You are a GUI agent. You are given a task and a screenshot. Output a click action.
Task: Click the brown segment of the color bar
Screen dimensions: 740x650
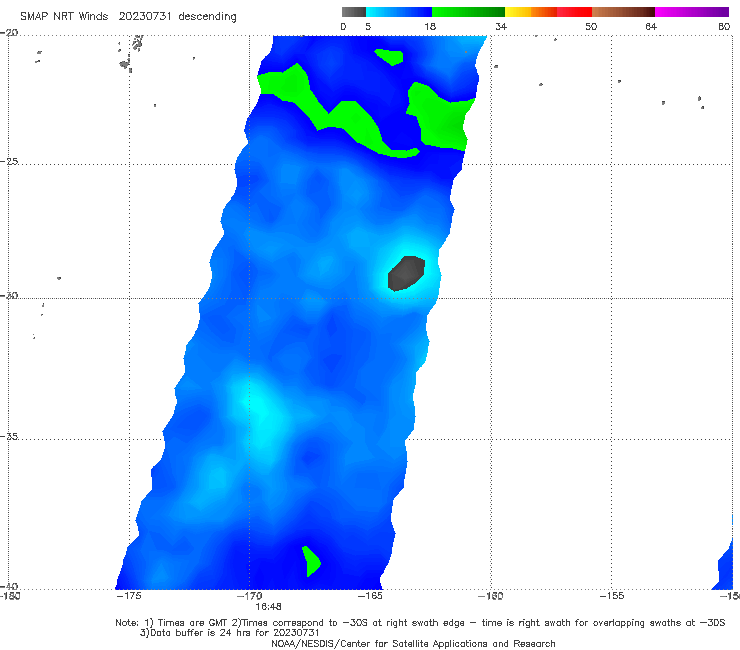(x=623, y=12)
